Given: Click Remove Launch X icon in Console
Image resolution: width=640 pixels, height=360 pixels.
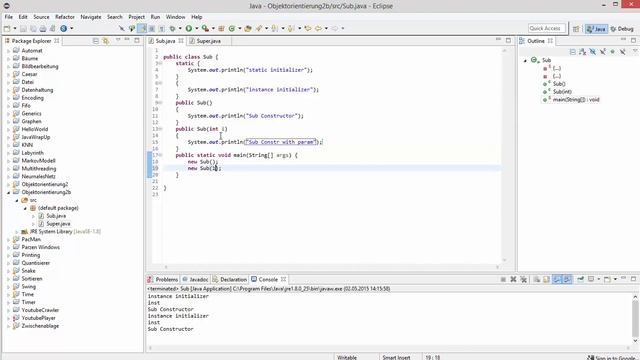Looking at the screenshot, I should 513,279.
